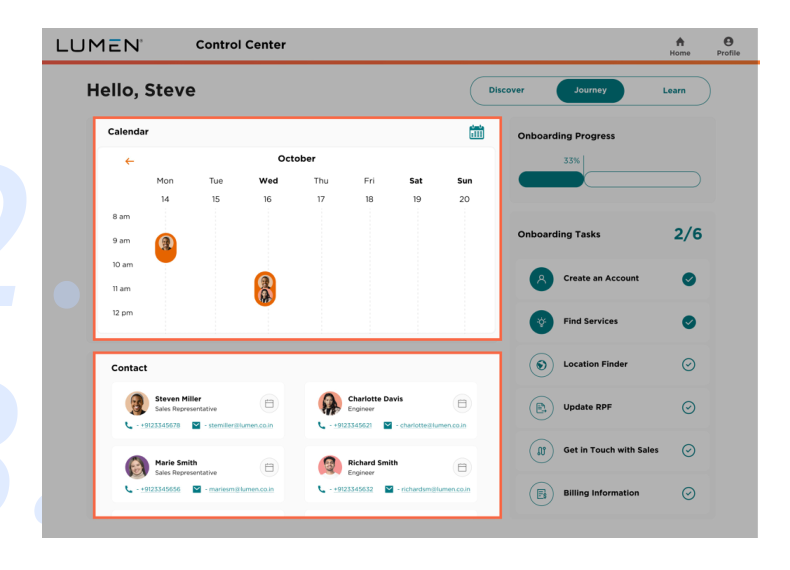The width and height of the screenshot is (790, 570).
Task: Email charlotte@lumen.co.in
Action: click(433, 425)
